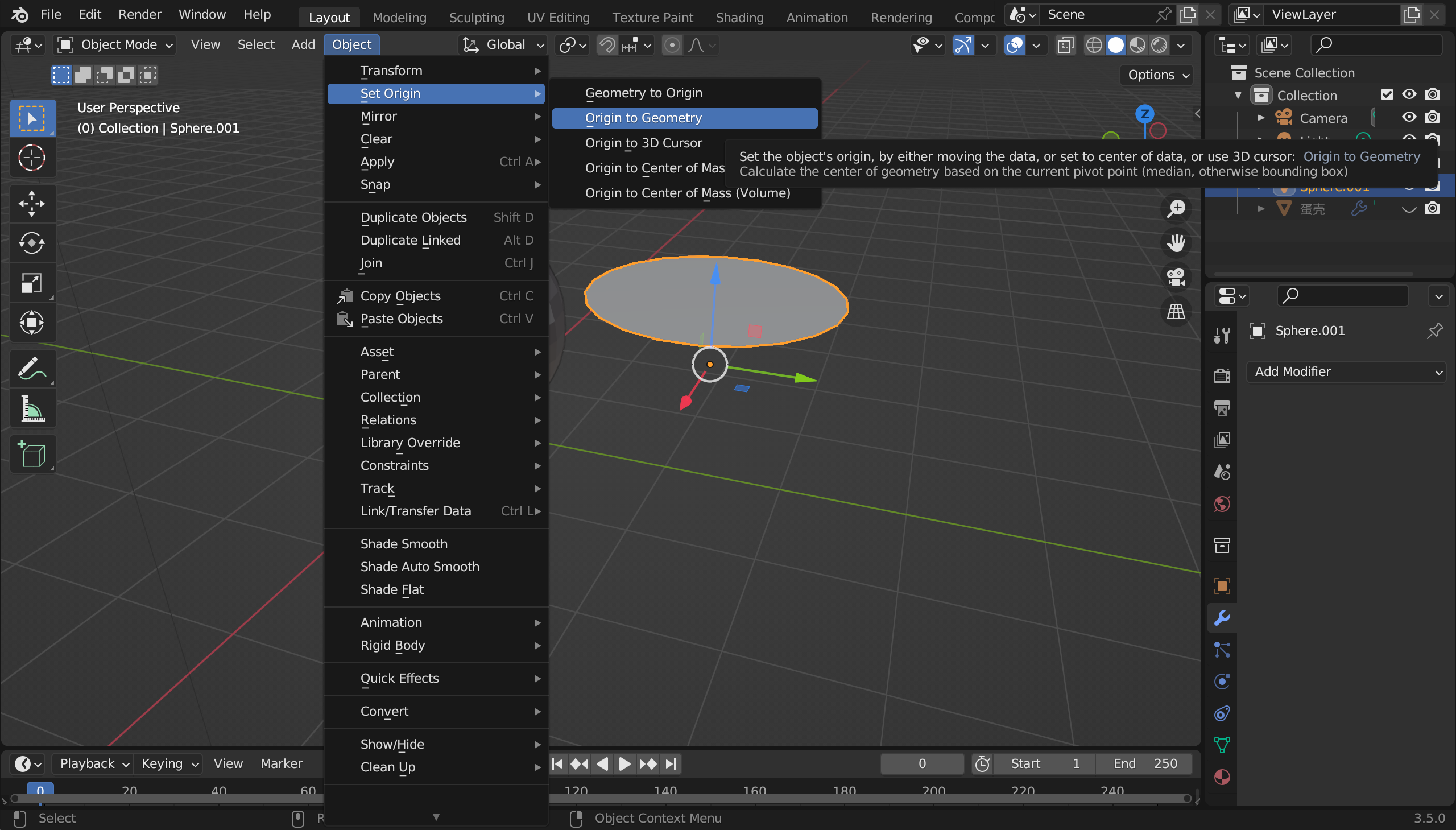Click the pan view hand icon

(1176, 243)
